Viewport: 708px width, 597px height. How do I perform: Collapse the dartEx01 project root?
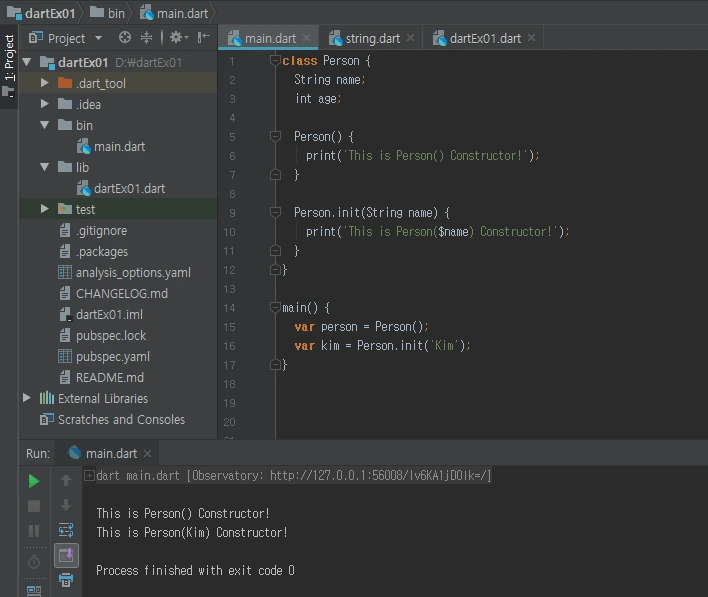27,62
